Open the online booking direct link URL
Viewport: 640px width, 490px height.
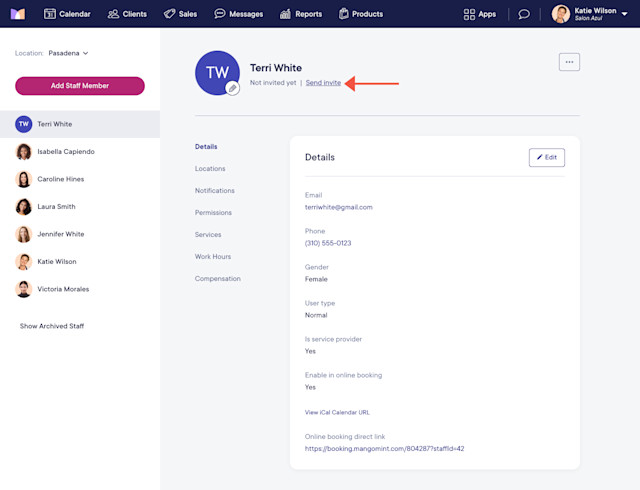click(x=384, y=449)
